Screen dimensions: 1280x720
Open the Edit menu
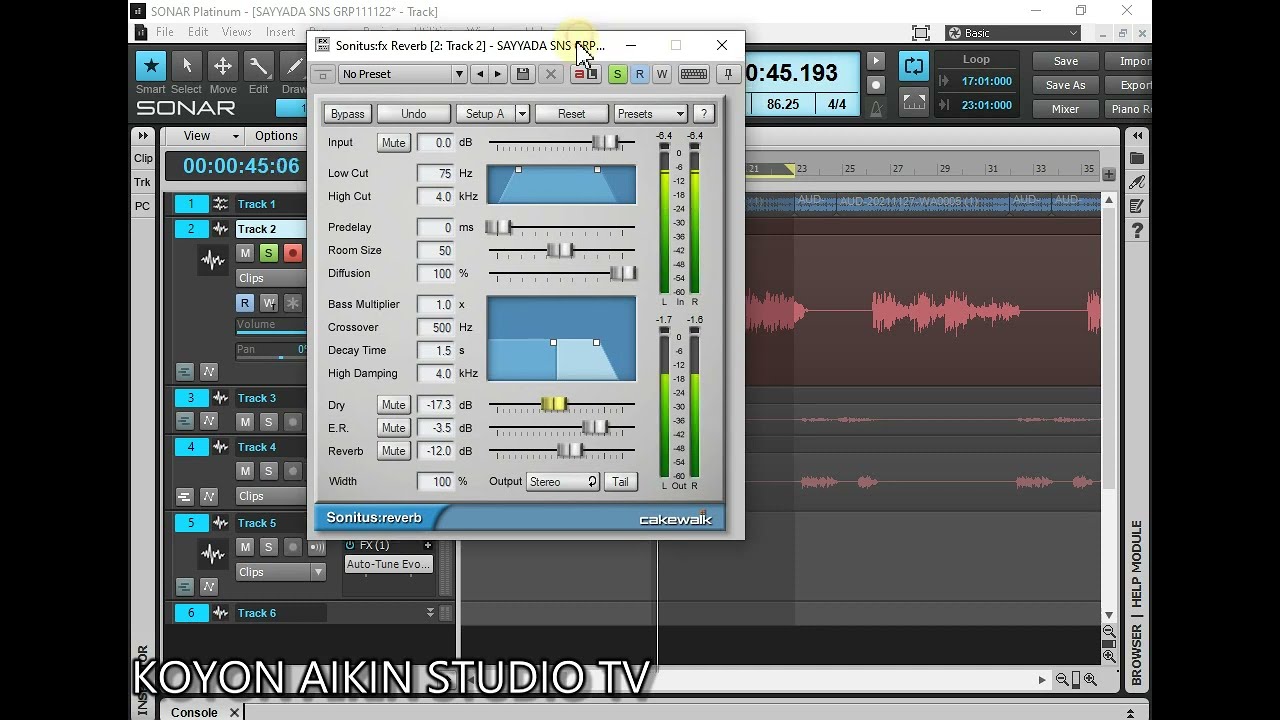pyautogui.click(x=198, y=32)
